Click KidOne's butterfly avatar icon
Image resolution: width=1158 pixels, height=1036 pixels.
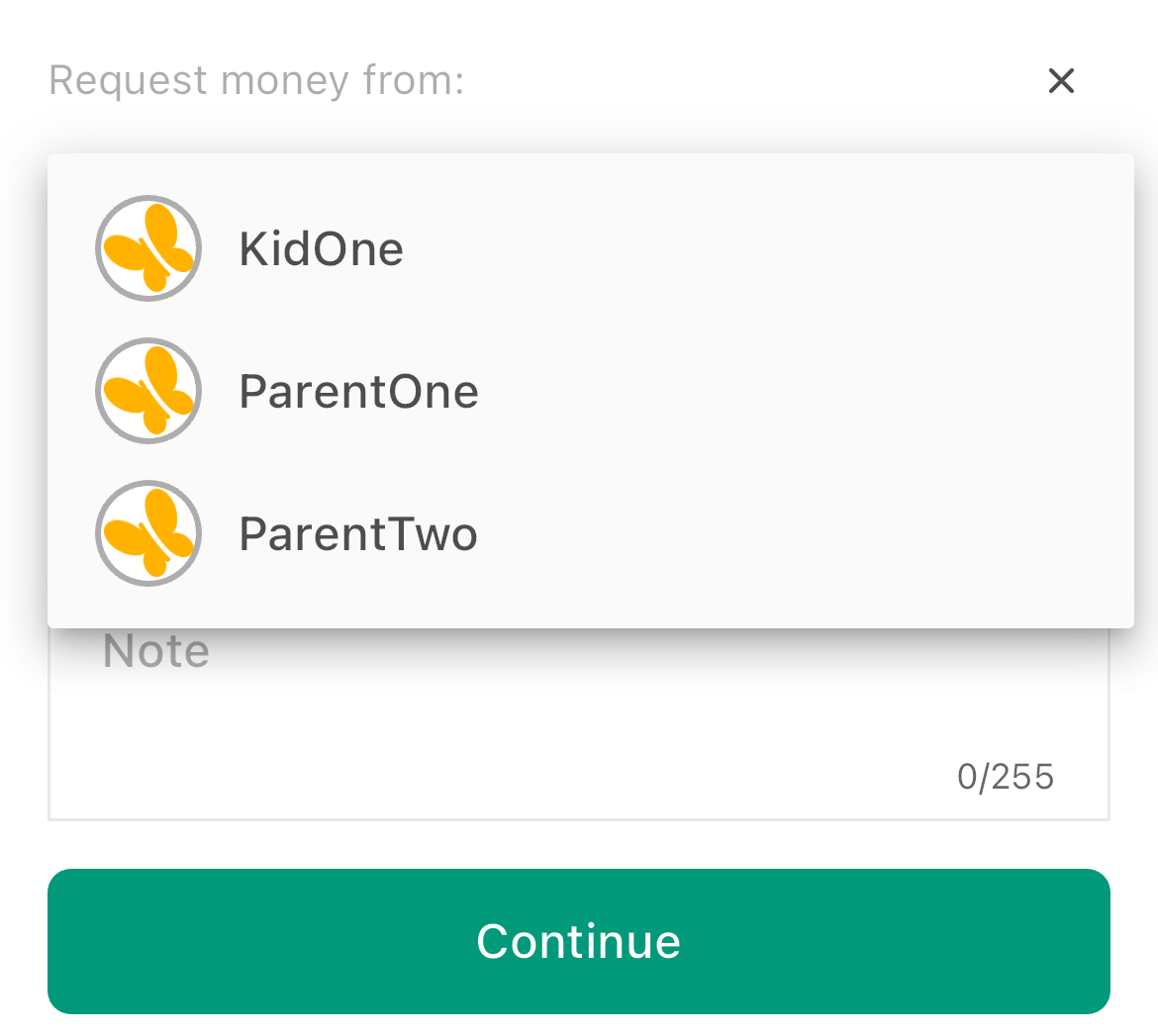click(148, 248)
